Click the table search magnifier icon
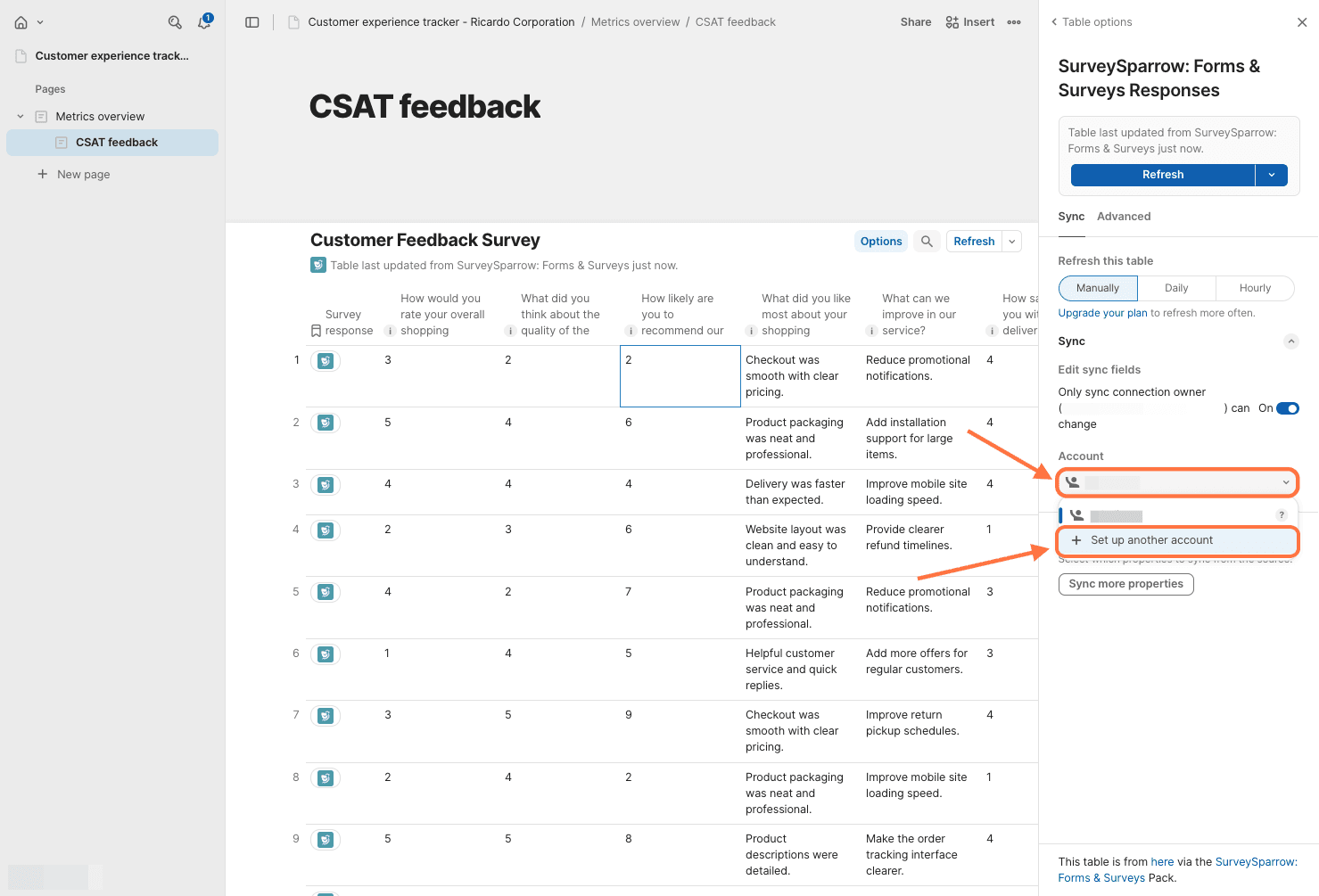Viewport: 1319px width, 896px height. click(x=927, y=242)
